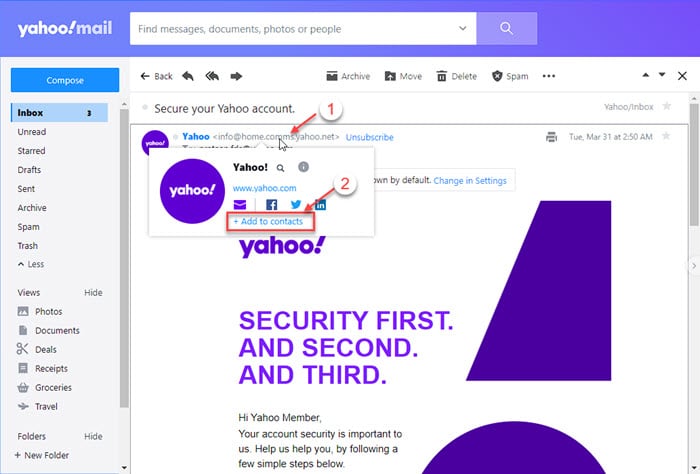Star the conversation next to Yahoo/Inbox
700x474 pixels.
[667, 106]
